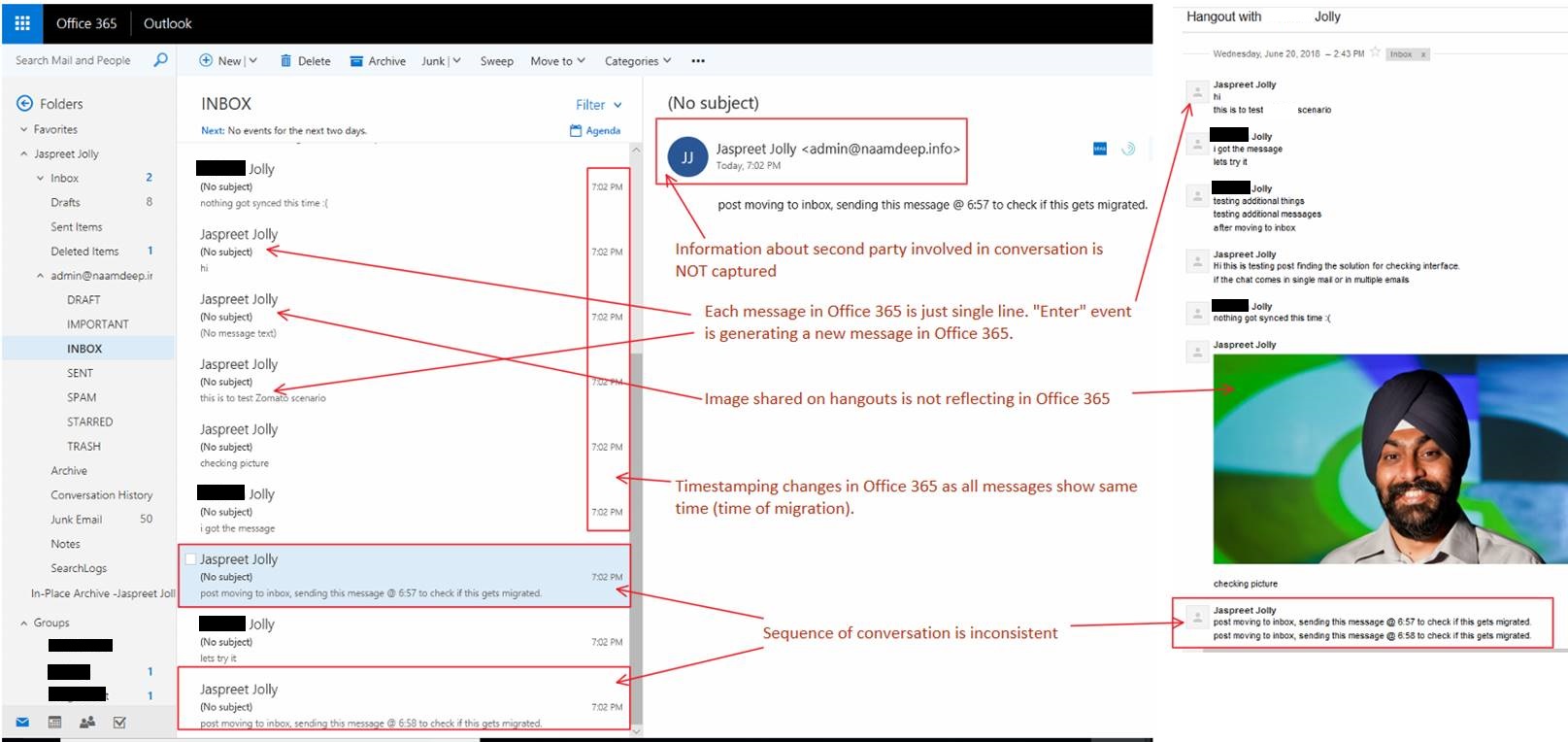Click the message list vertical scrollbar
The width and height of the screenshot is (1568, 742).
click(636, 437)
